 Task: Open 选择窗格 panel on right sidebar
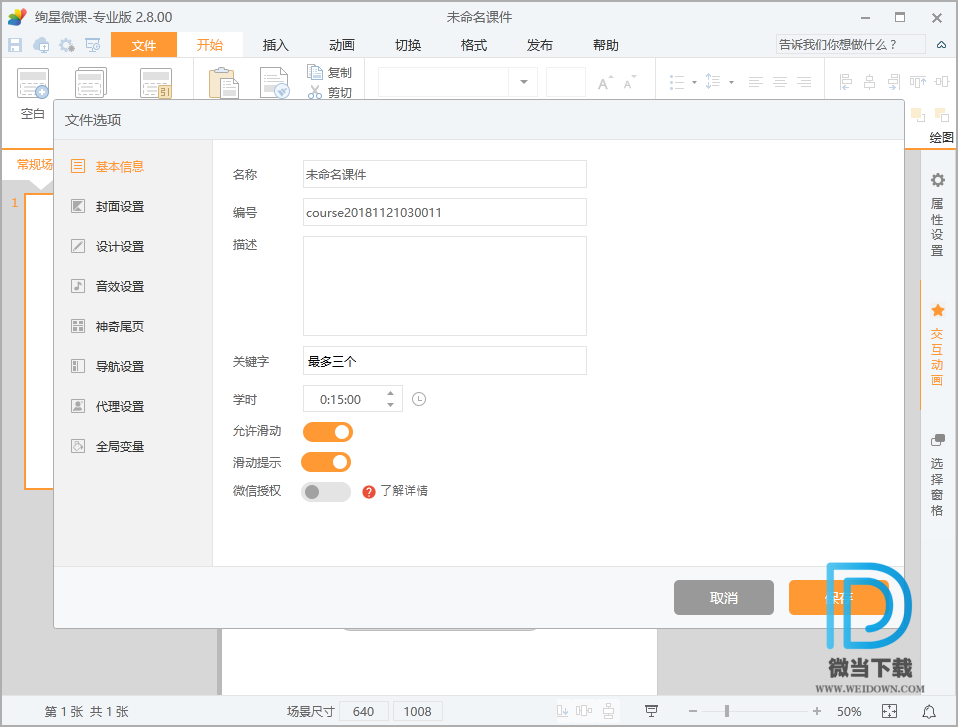[937, 475]
